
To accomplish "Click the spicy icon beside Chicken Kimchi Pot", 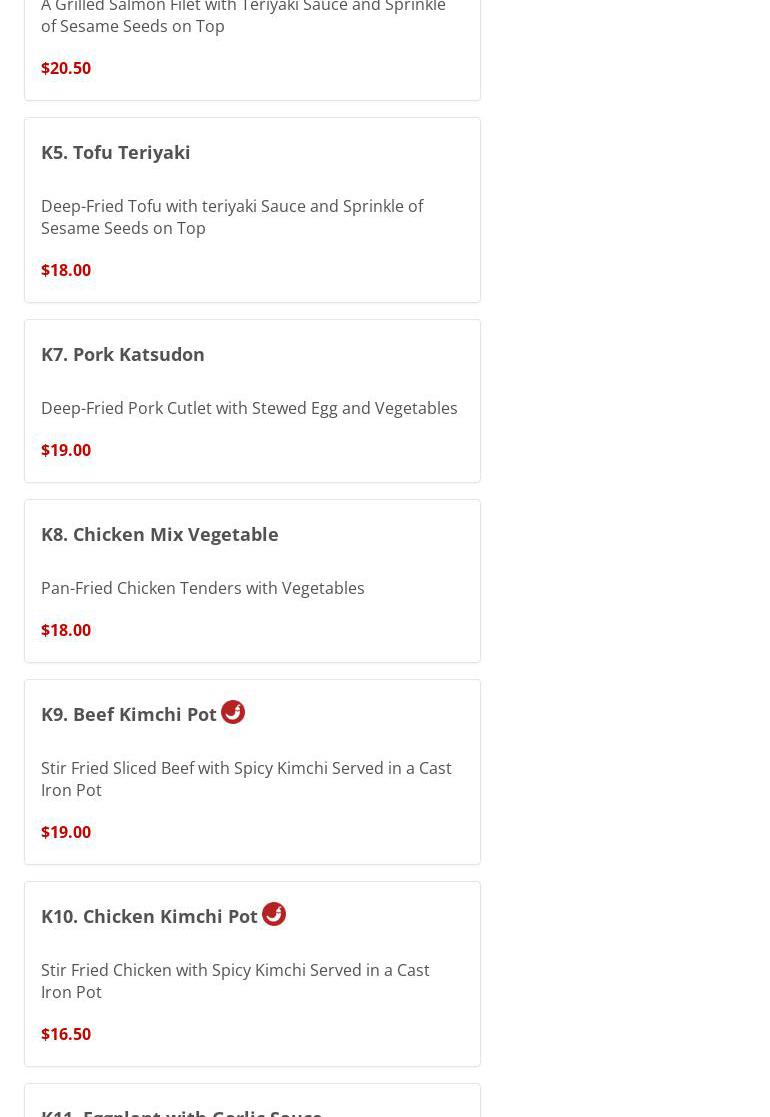I will click(x=274, y=914).
